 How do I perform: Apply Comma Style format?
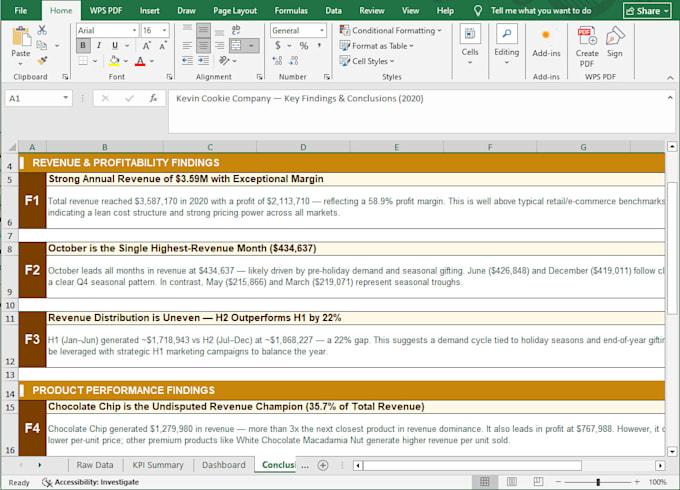pyautogui.click(x=320, y=45)
